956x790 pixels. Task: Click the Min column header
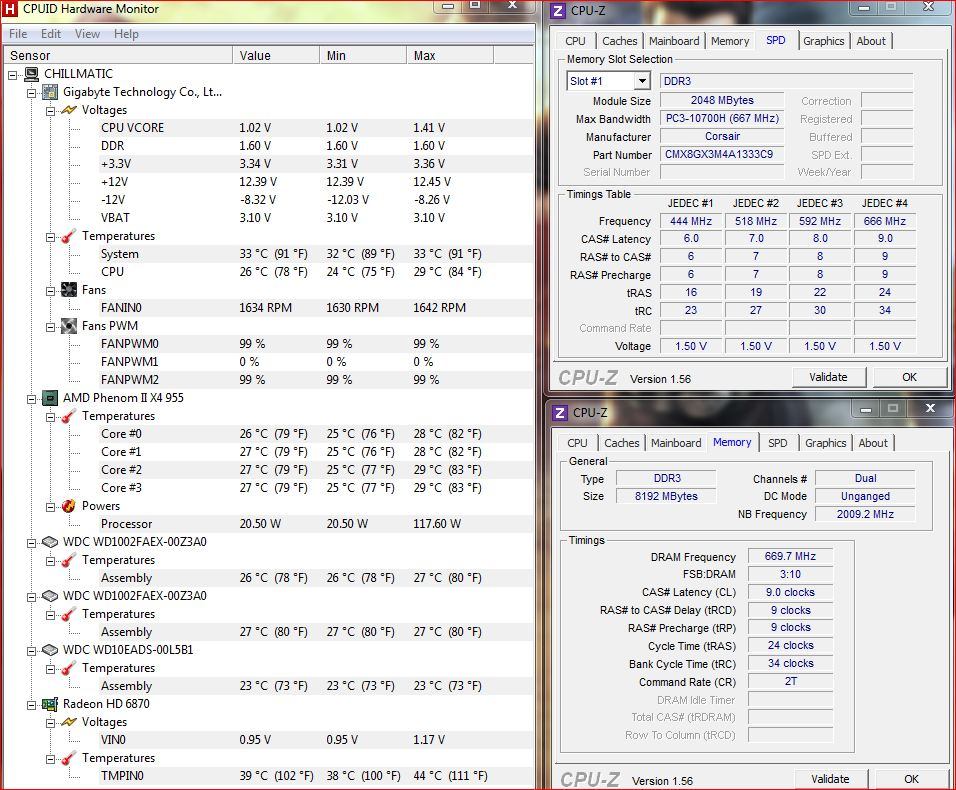[363, 55]
